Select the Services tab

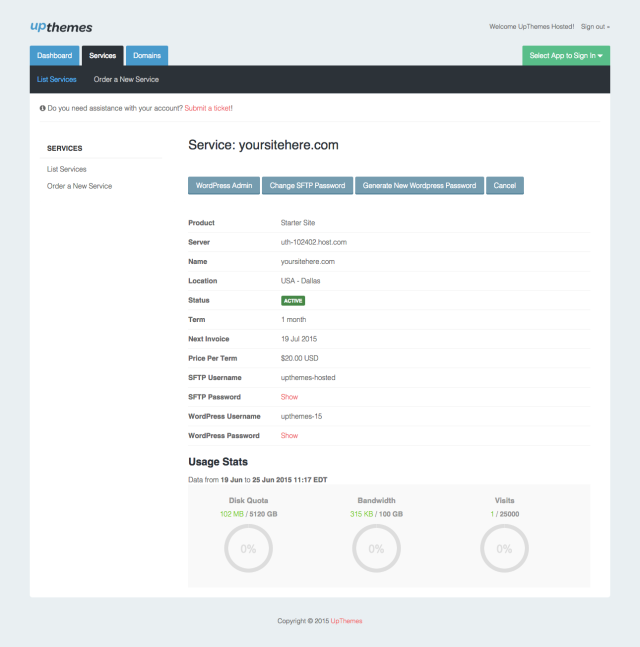(102, 55)
